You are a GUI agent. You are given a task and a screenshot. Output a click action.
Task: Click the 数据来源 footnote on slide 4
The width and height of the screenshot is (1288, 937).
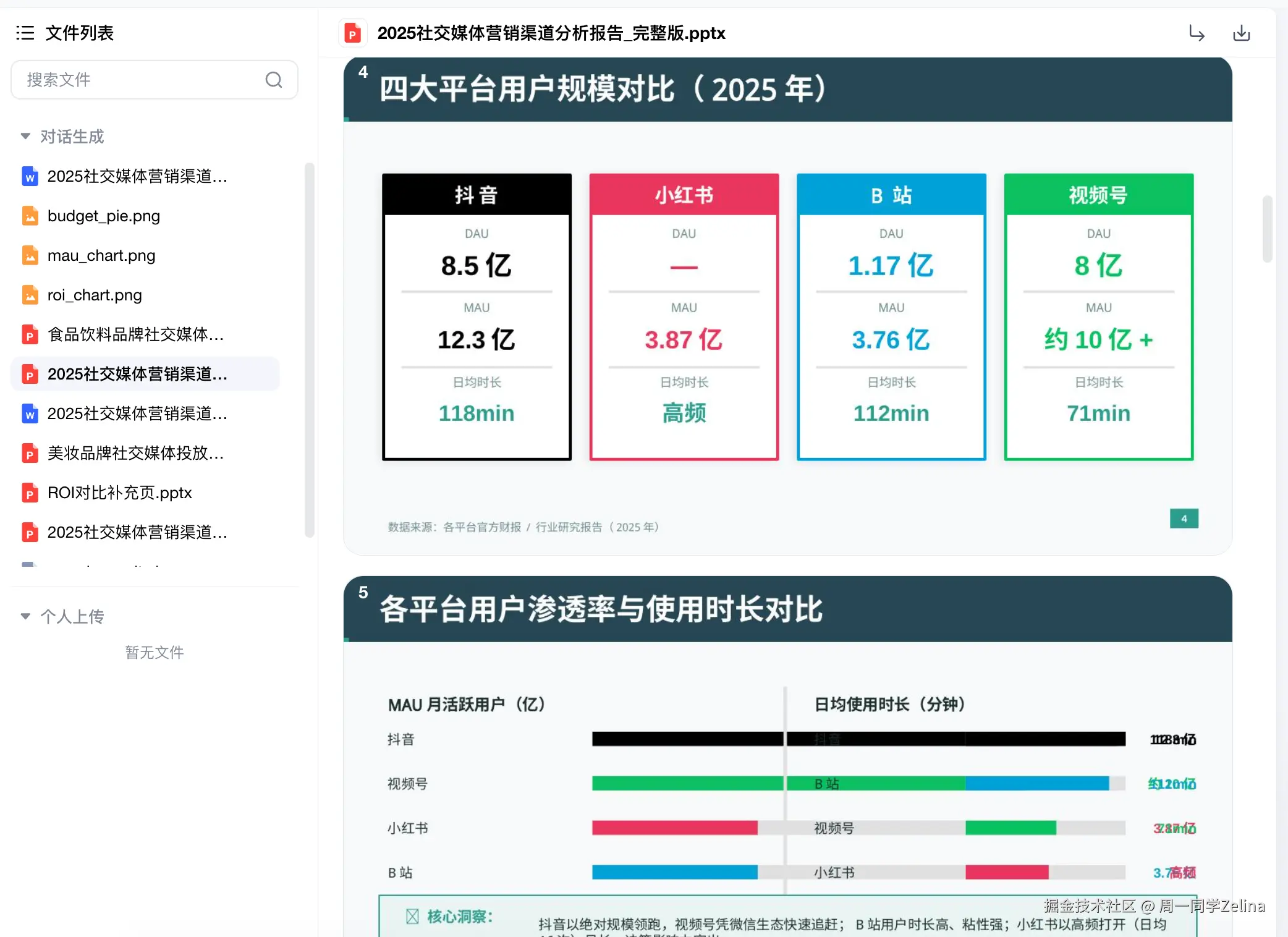[523, 527]
